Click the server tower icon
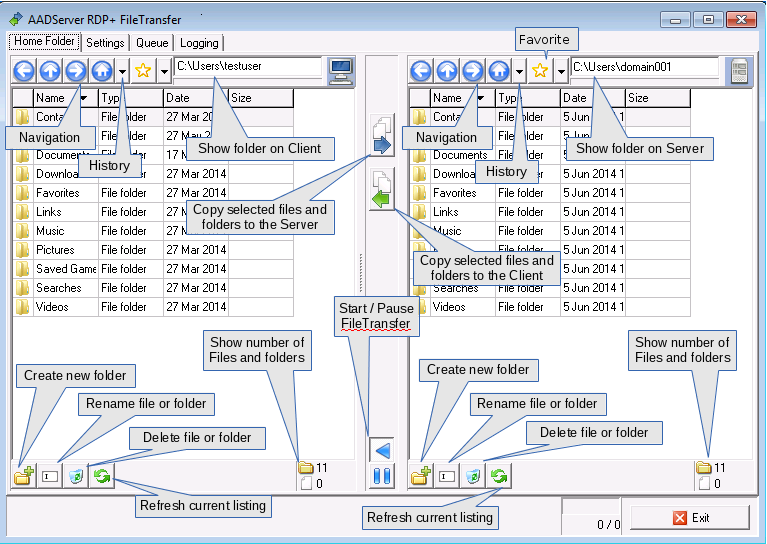The height and width of the screenshot is (544, 767). [x=739, y=70]
